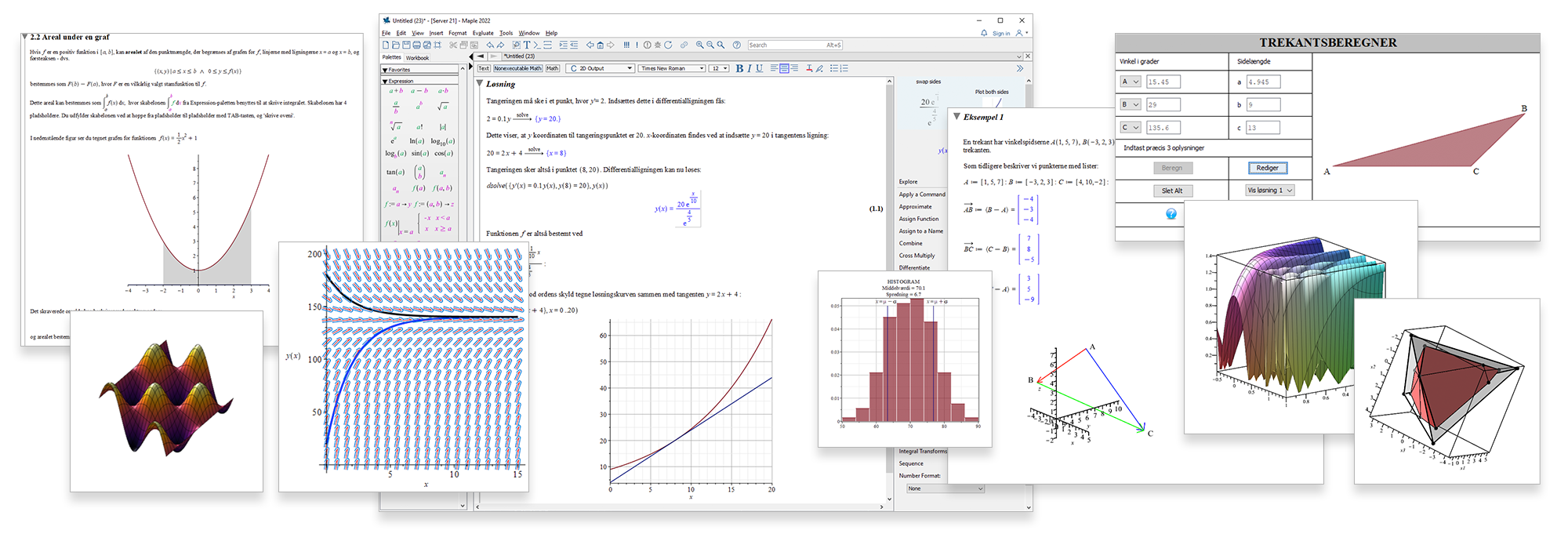Open the Times New Roman font dropdown
The width and height of the screenshot is (1568, 541).
(x=672, y=68)
